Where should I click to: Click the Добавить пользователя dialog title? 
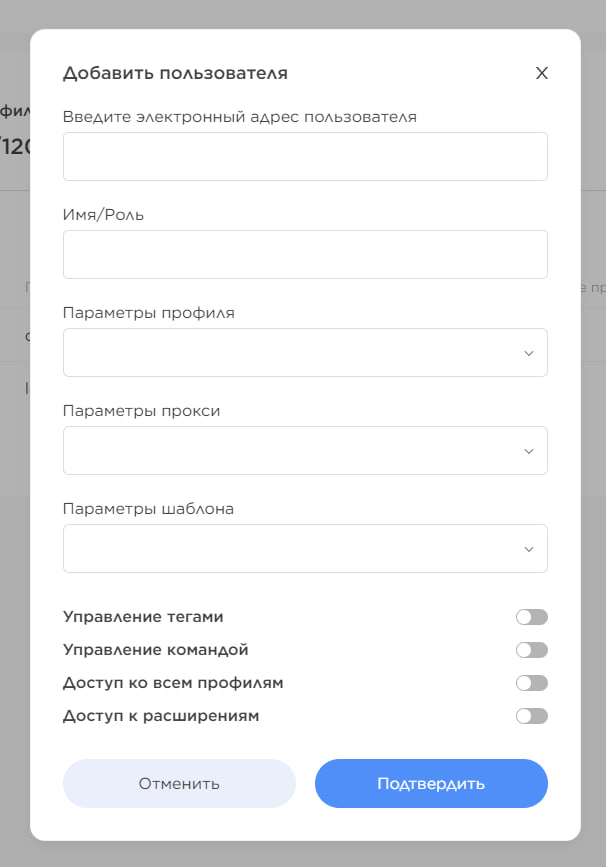pyautogui.click(x=175, y=73)
